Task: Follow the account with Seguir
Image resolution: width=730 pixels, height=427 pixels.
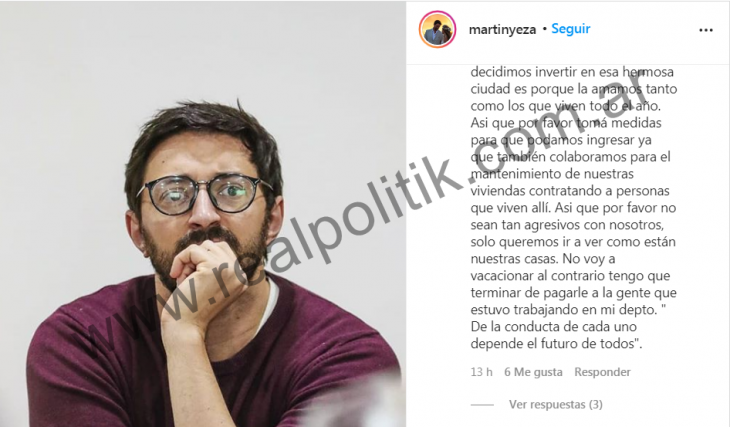Action: (571, 29)
